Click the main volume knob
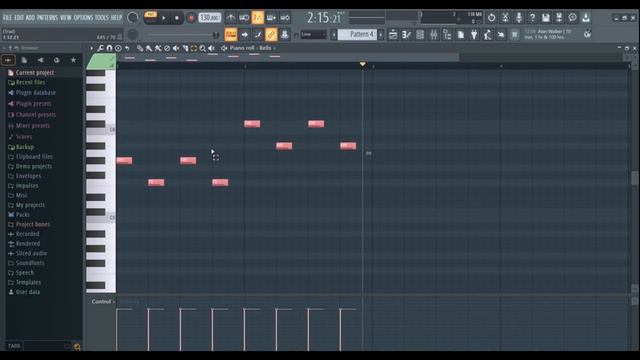This screenshot has height=360, width=640. point(132,18)
